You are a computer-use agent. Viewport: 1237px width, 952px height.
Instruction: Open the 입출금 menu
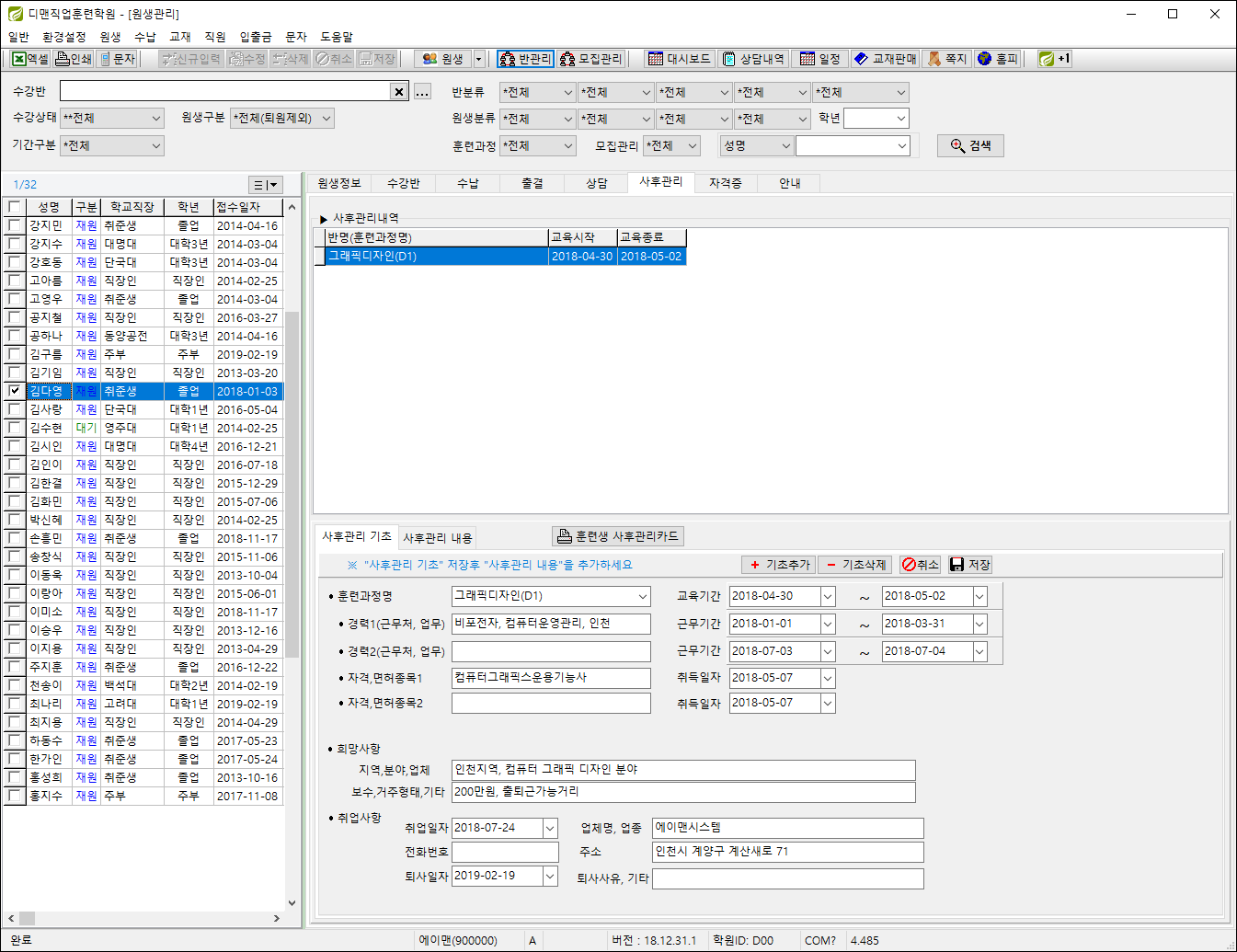pos(256,37)
